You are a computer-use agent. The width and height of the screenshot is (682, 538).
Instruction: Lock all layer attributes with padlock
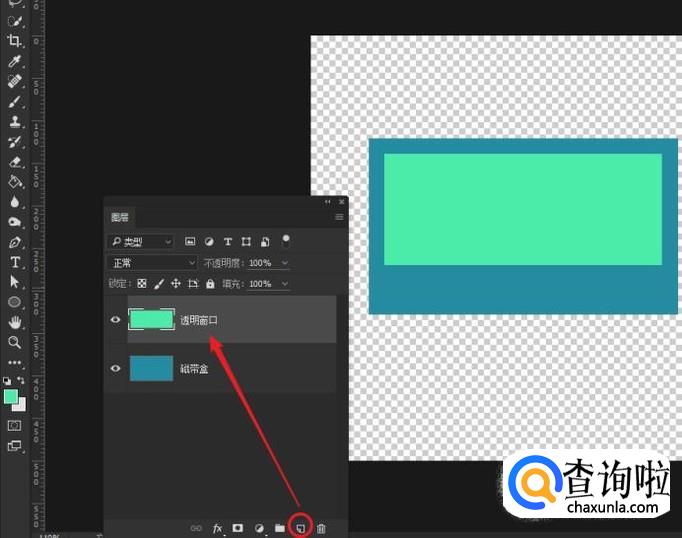pyautogui.click(x=210, y=284)
